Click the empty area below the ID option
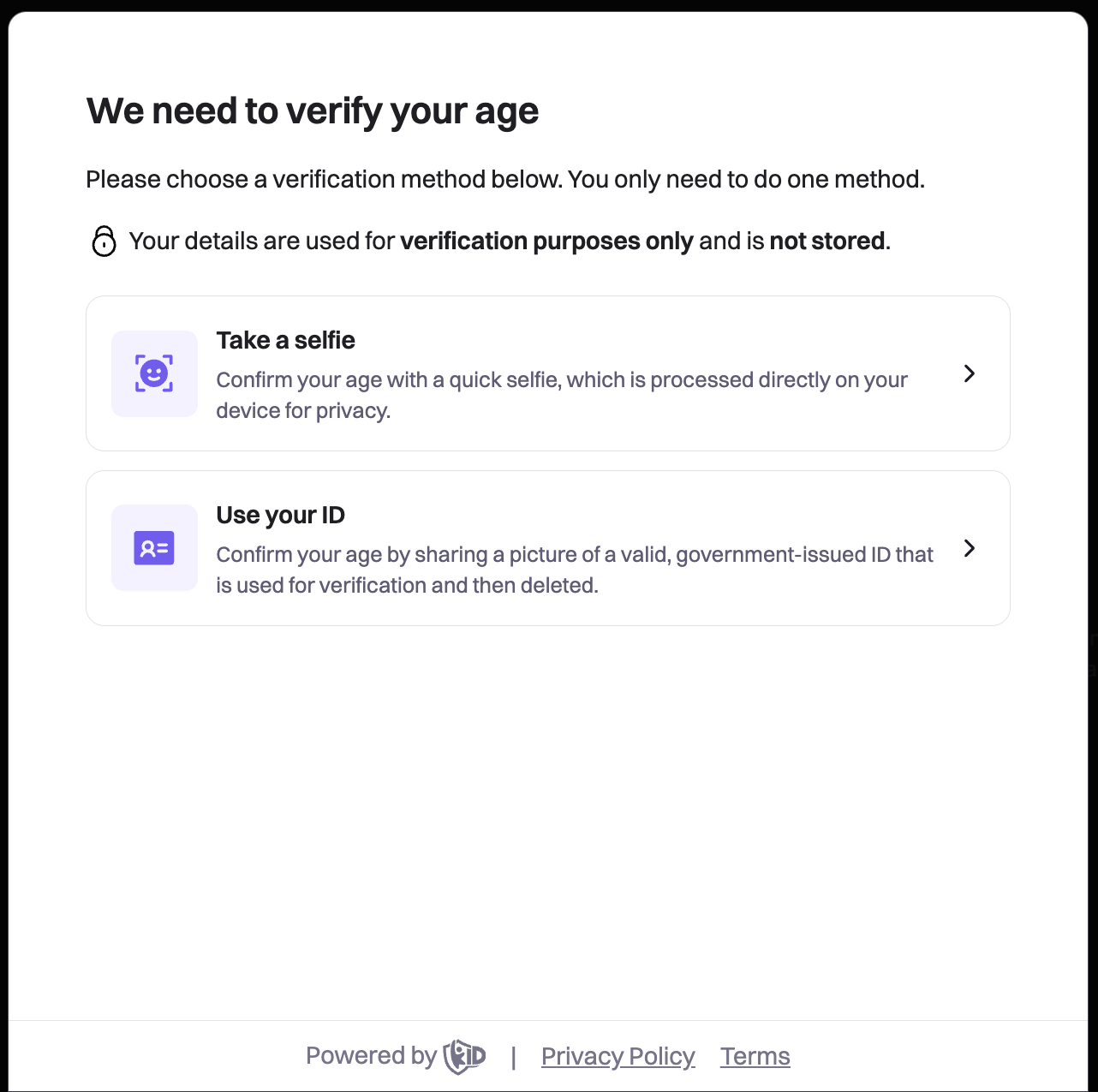This screenshot has width=1098, height=1092. click(x=548, y=814)
